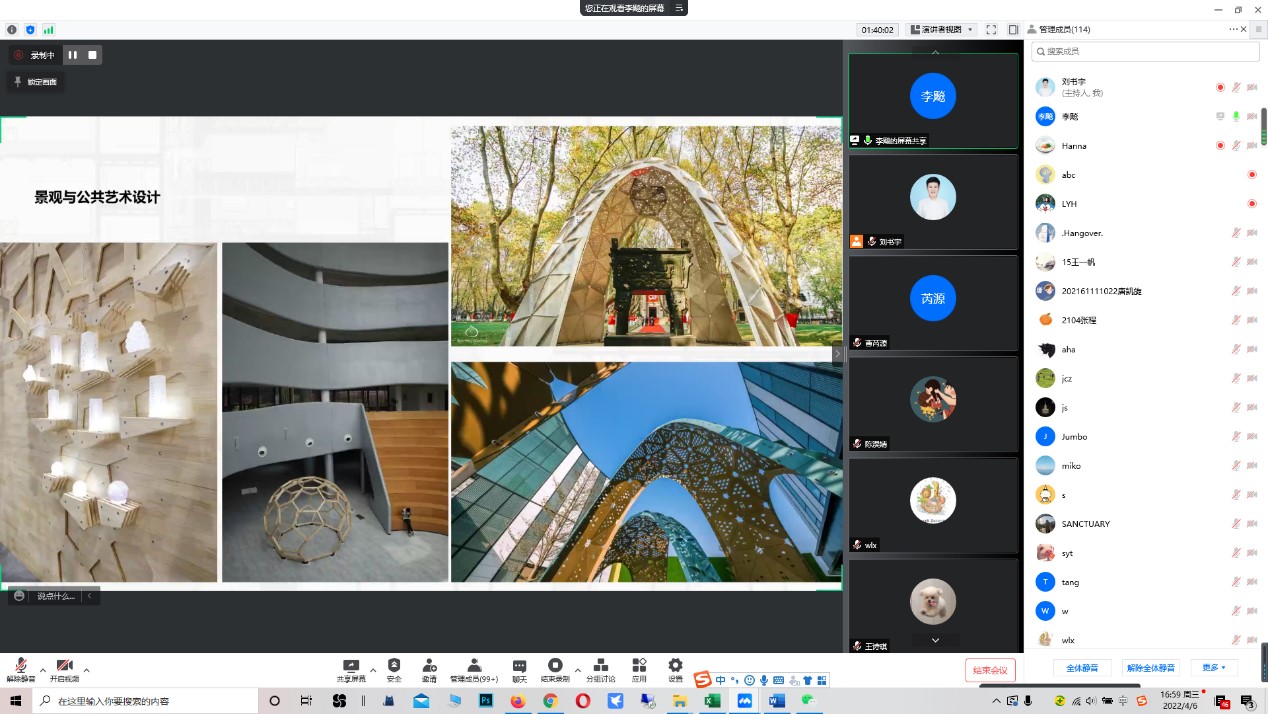Turn on camera with 开启视频
1268x714 pixels.
click(x=65, y=666)
